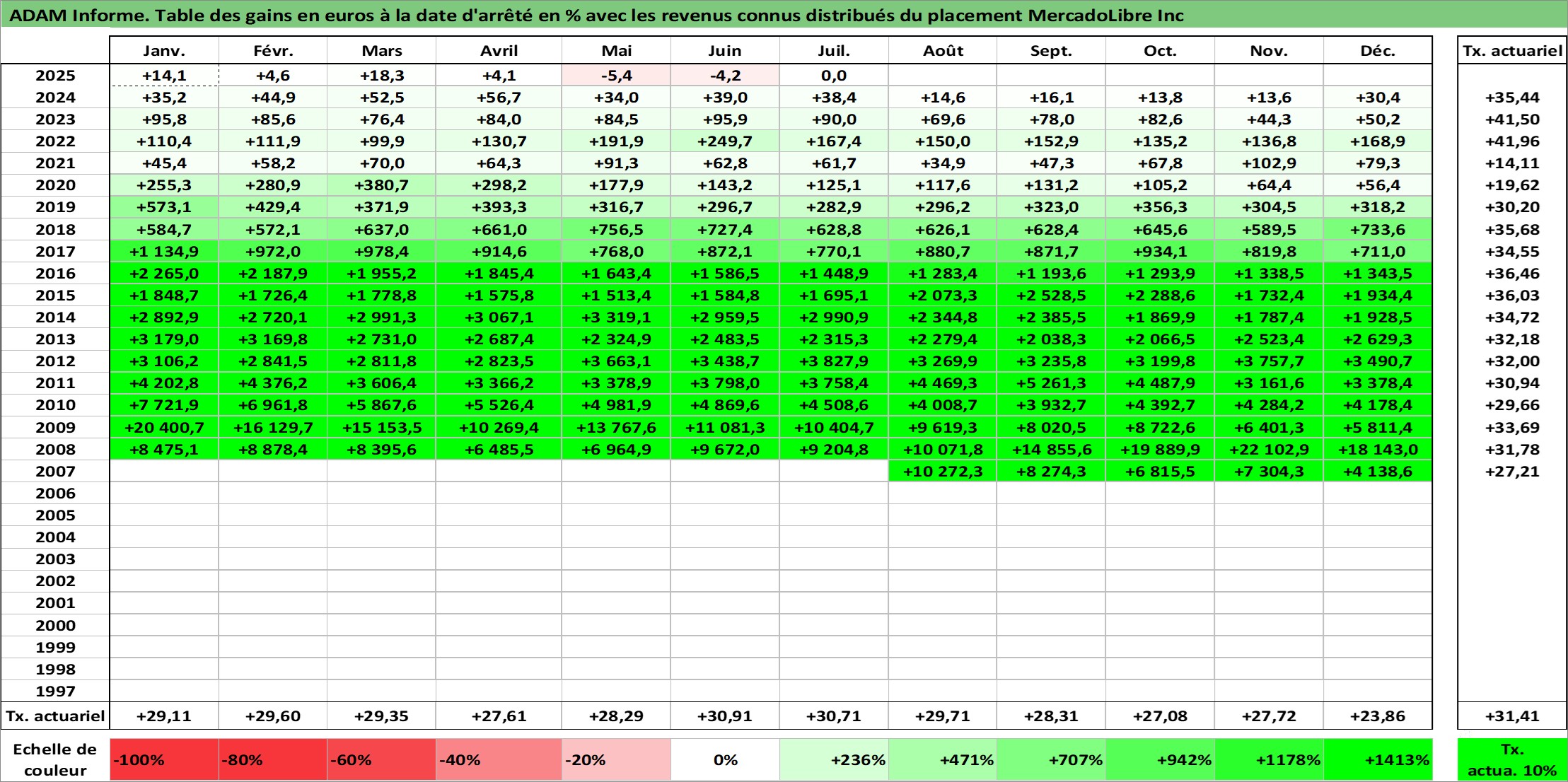1568x782 pixels.
Task: Click the +249,7 cell in June 2022
Action: pos(725,141)
